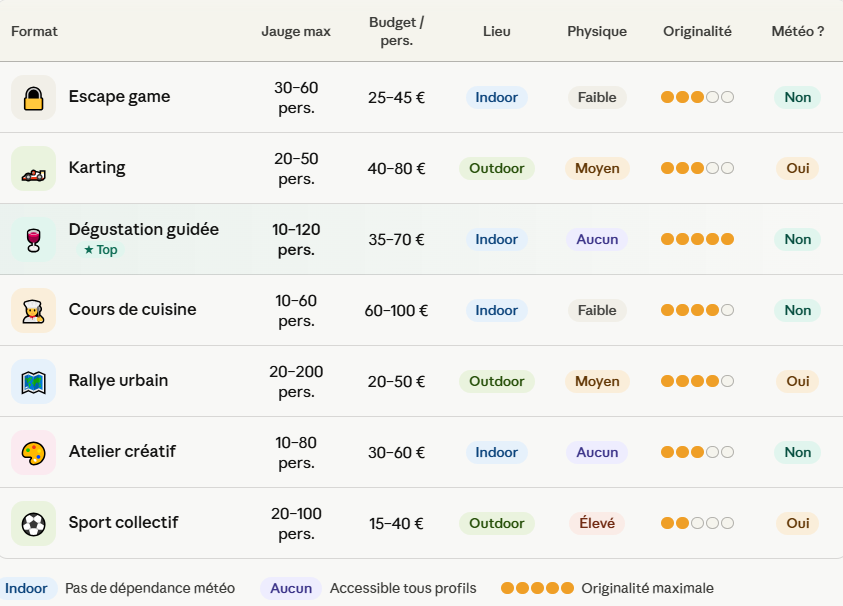Select the Indoor legend badge at bottom

(x=26, y=588)
